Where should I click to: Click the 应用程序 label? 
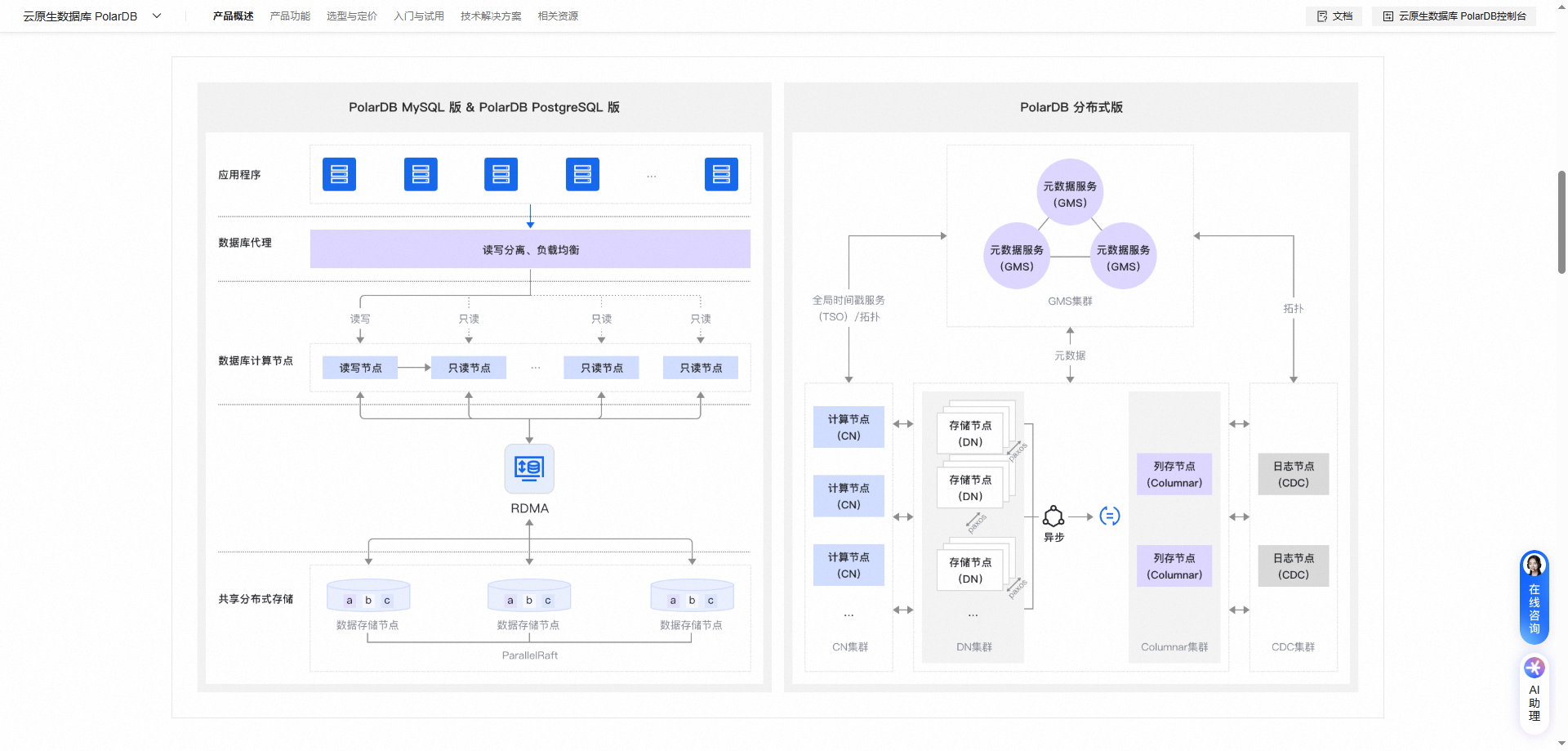point(239,175)
